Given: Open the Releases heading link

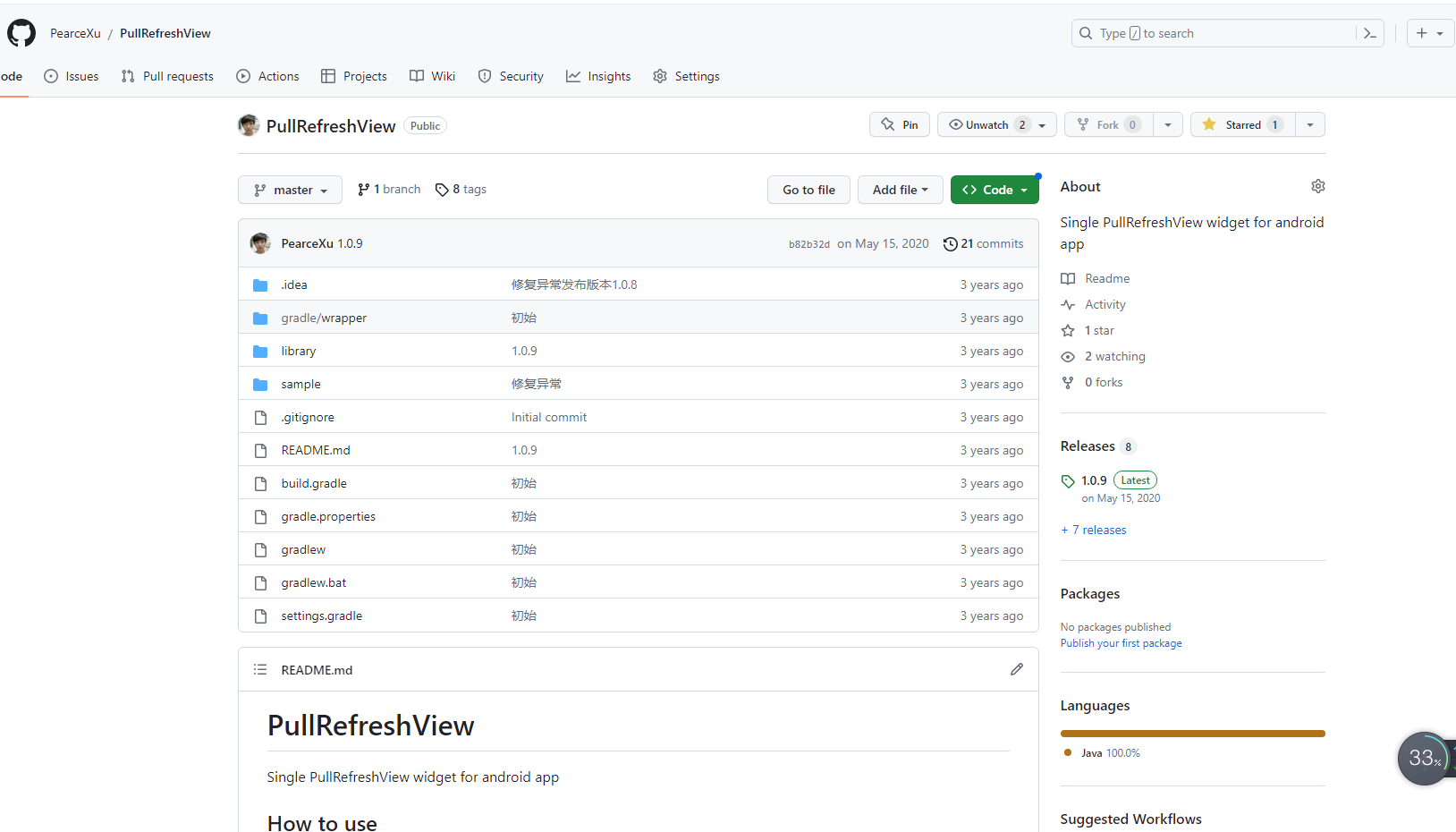Looking at the screenshot, I should click(1088, 446).
